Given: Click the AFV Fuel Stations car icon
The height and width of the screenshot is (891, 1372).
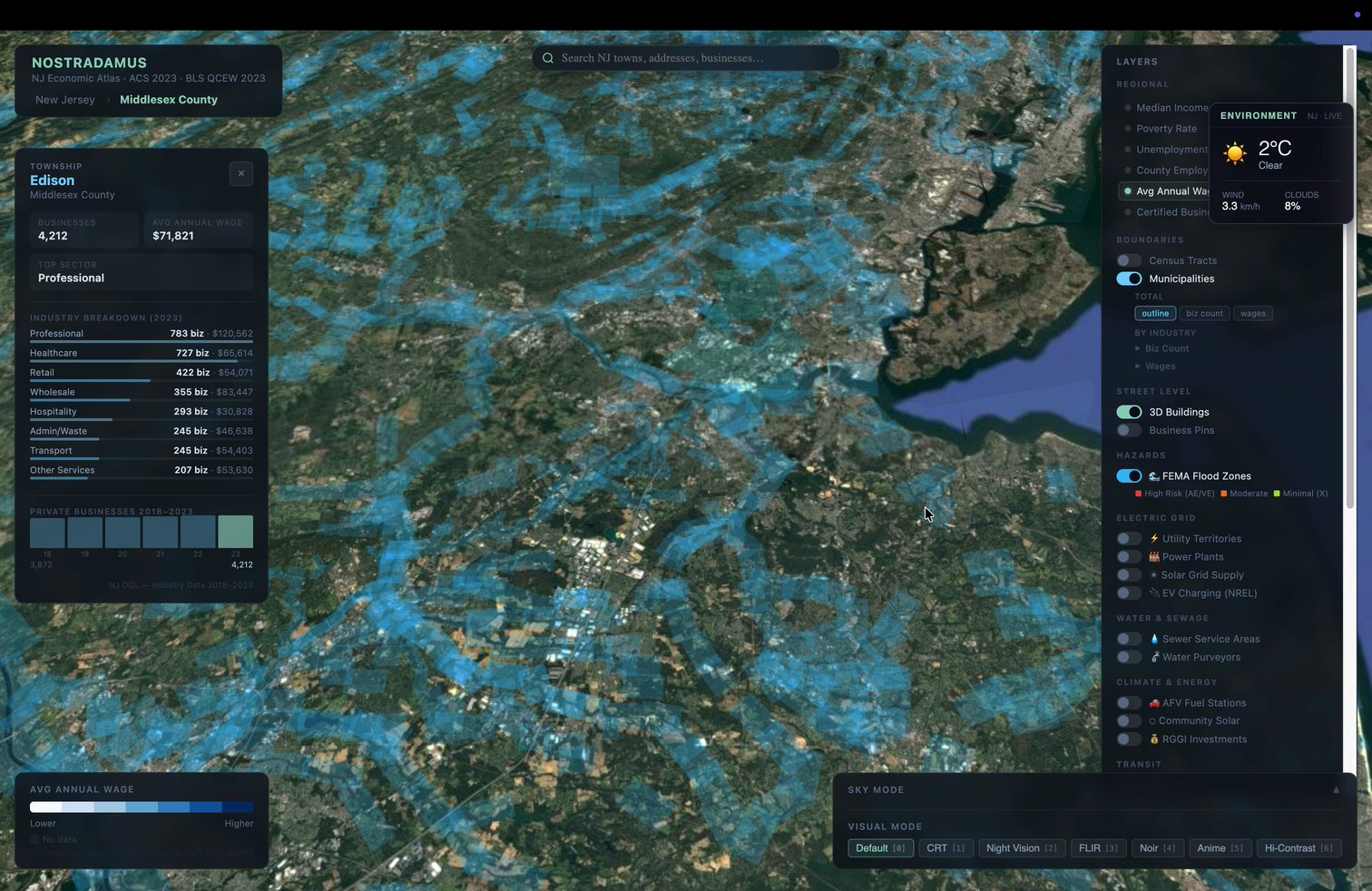Looking at the screenshot, I should [1154, 703].
